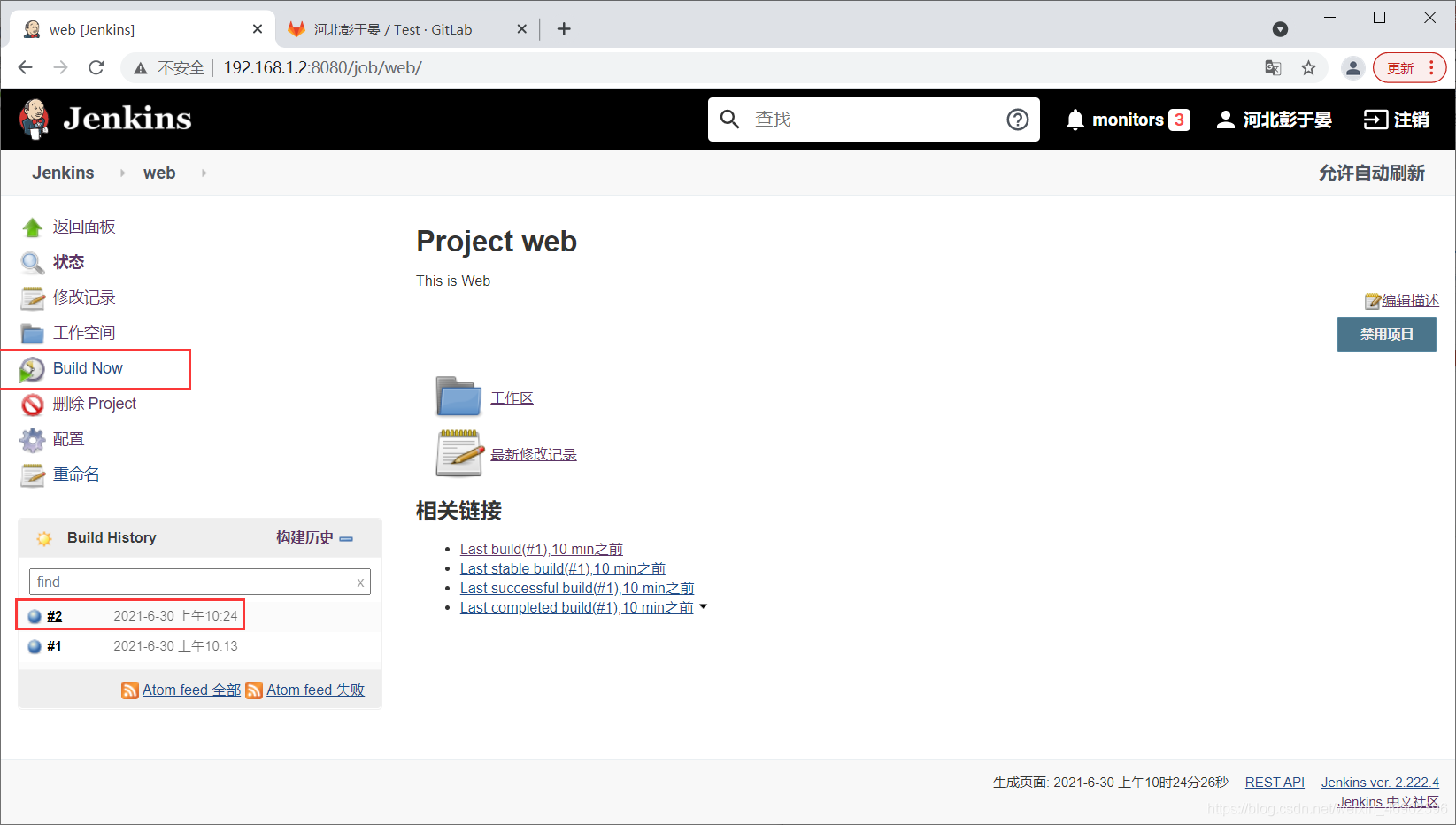
Task: Open the Last build(#1) link
Action: click(542, 550)
